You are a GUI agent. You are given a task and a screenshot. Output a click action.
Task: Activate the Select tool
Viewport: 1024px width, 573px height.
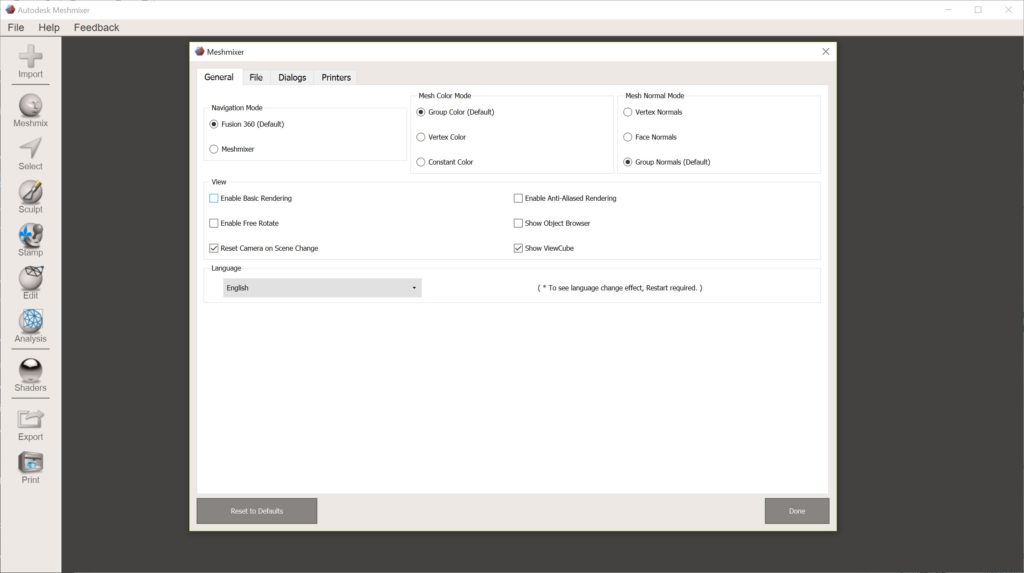coord(30,154)
